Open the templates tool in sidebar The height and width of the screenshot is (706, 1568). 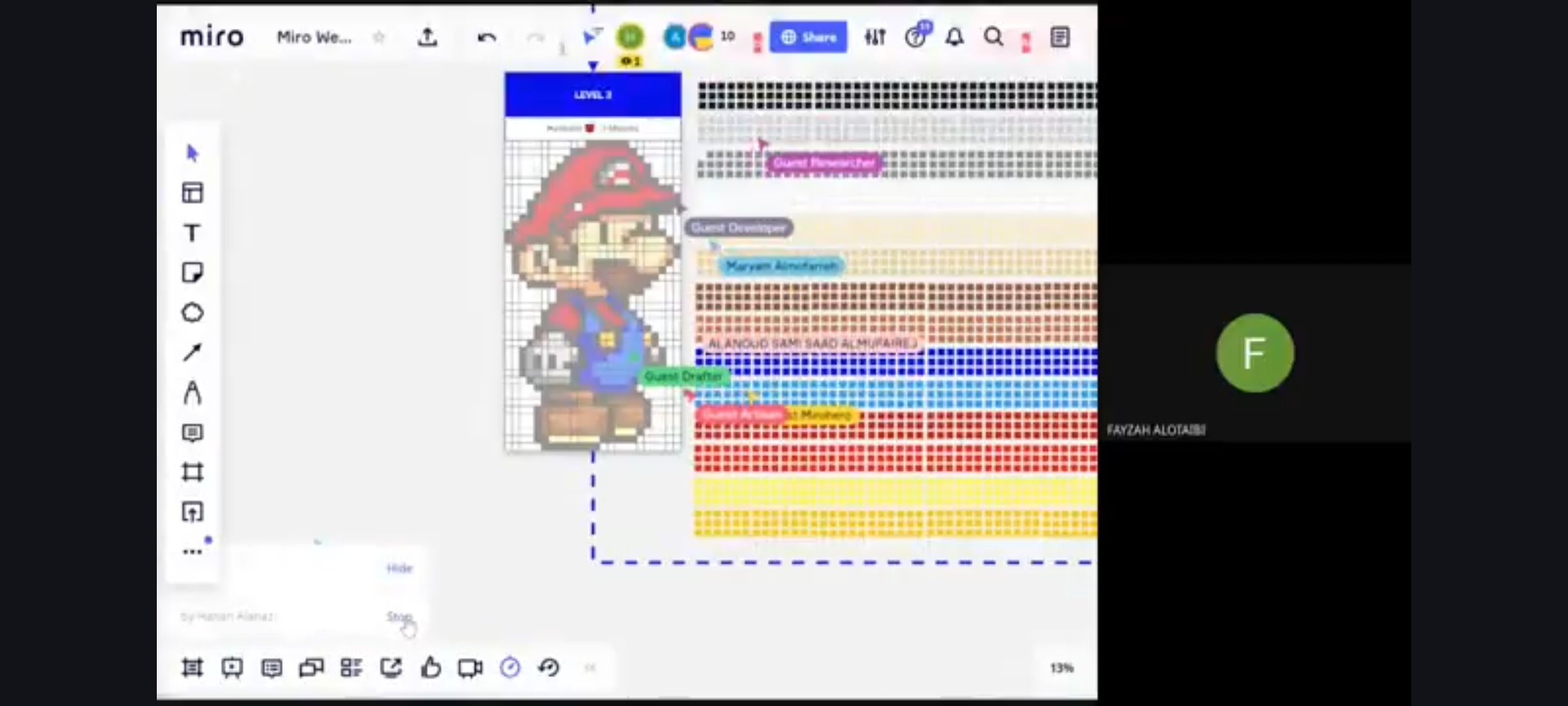coord(192,193)
